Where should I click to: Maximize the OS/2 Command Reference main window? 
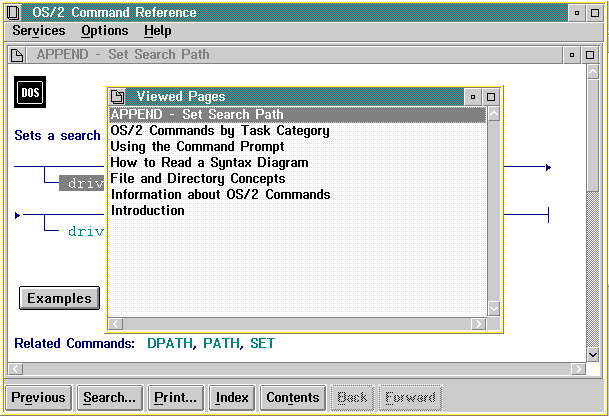pos(595,13)
